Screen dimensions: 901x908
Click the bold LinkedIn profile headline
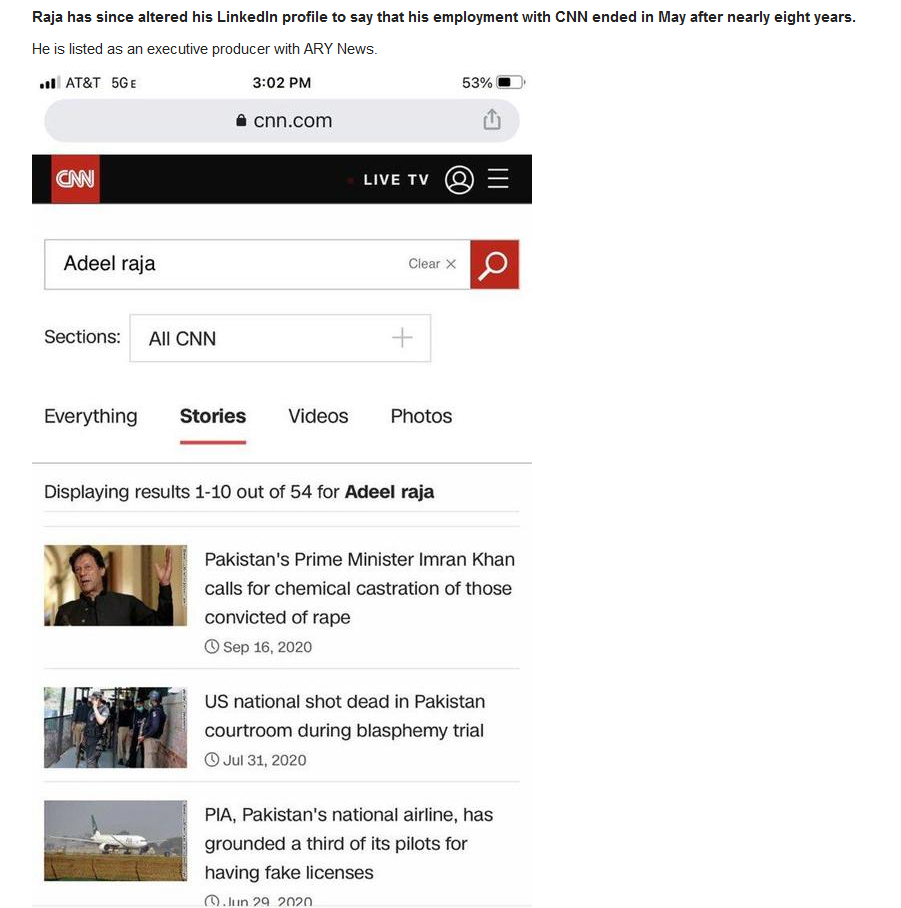tap(444, 17)
